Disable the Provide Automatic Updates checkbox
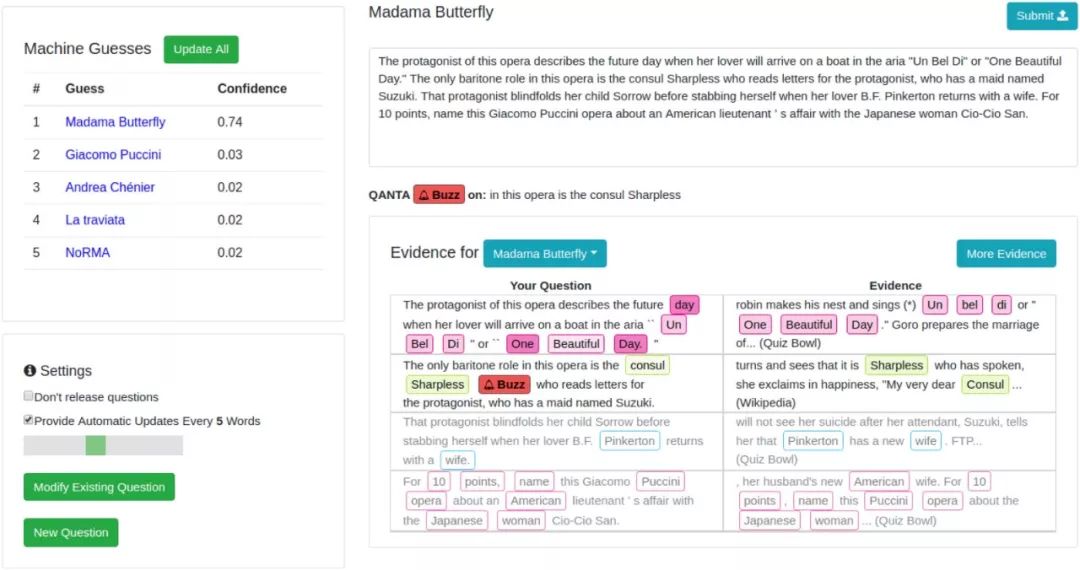The height and width of the screenshot is (570, 1080). (28, 420)
